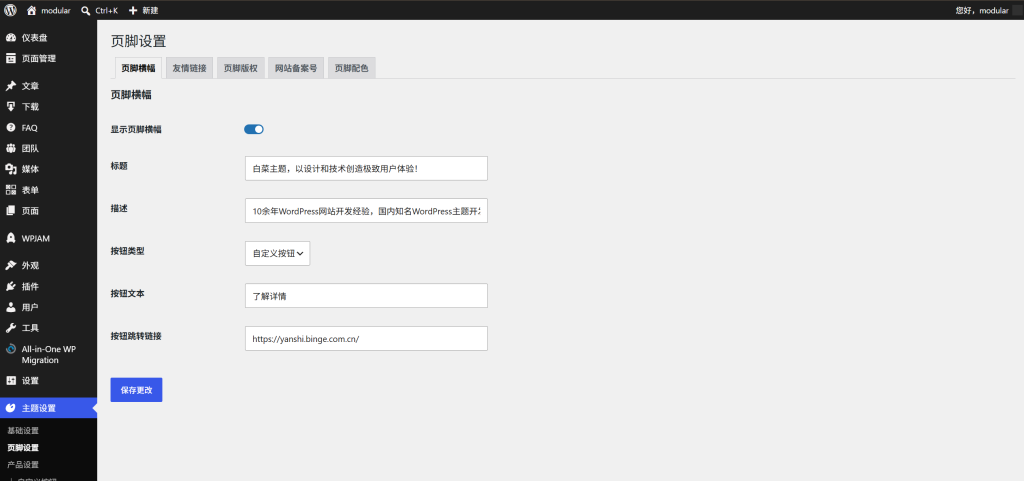Image resolution: width=1024 pixels, height=481 pixels.
Task: Click the 页脚设置 page heading
Action: click(138, 41)
